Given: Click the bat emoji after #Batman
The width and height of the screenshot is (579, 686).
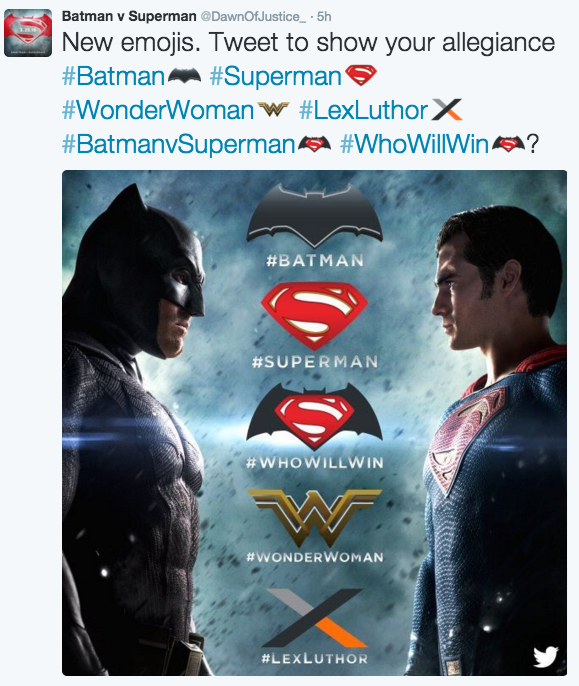Looking at the screenshot, I should tap(185, 76).
